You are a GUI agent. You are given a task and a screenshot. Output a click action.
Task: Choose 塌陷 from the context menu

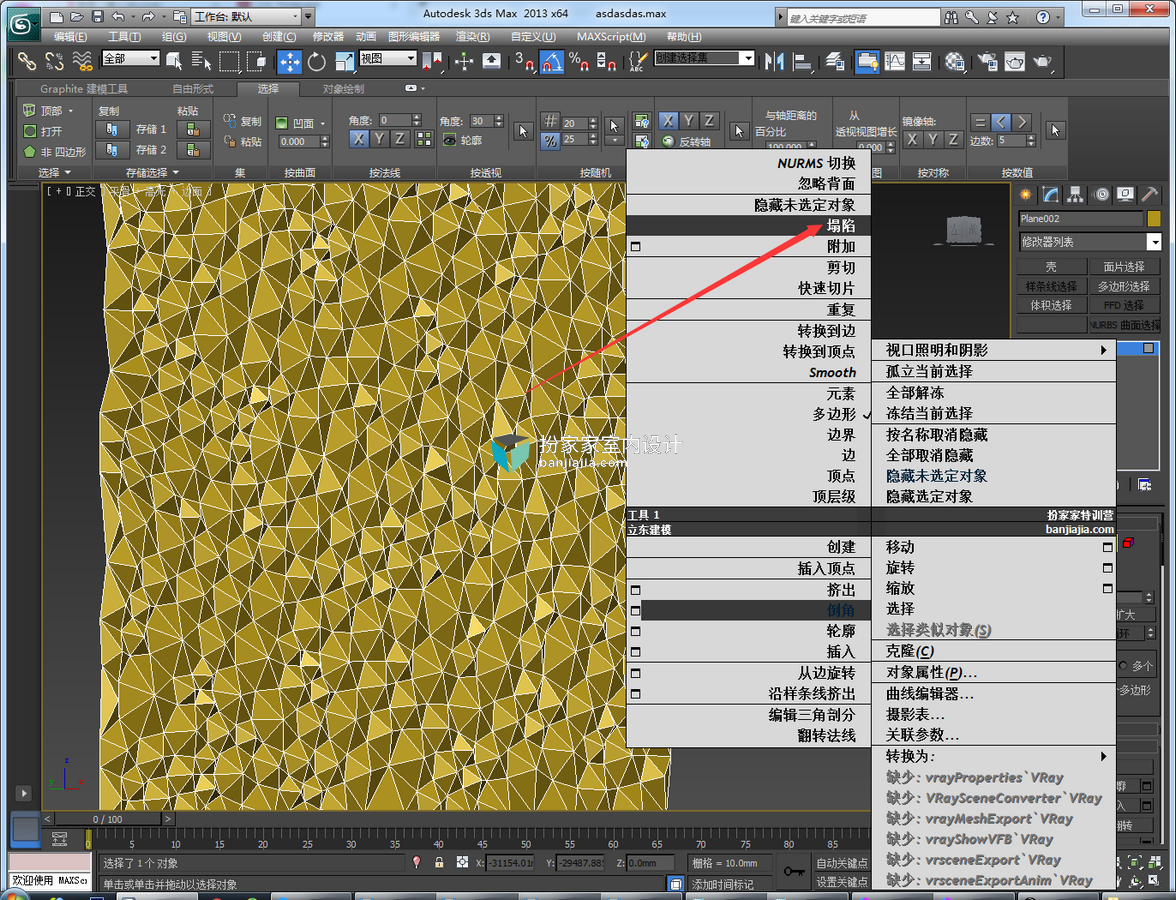click(x=748, y=226)
